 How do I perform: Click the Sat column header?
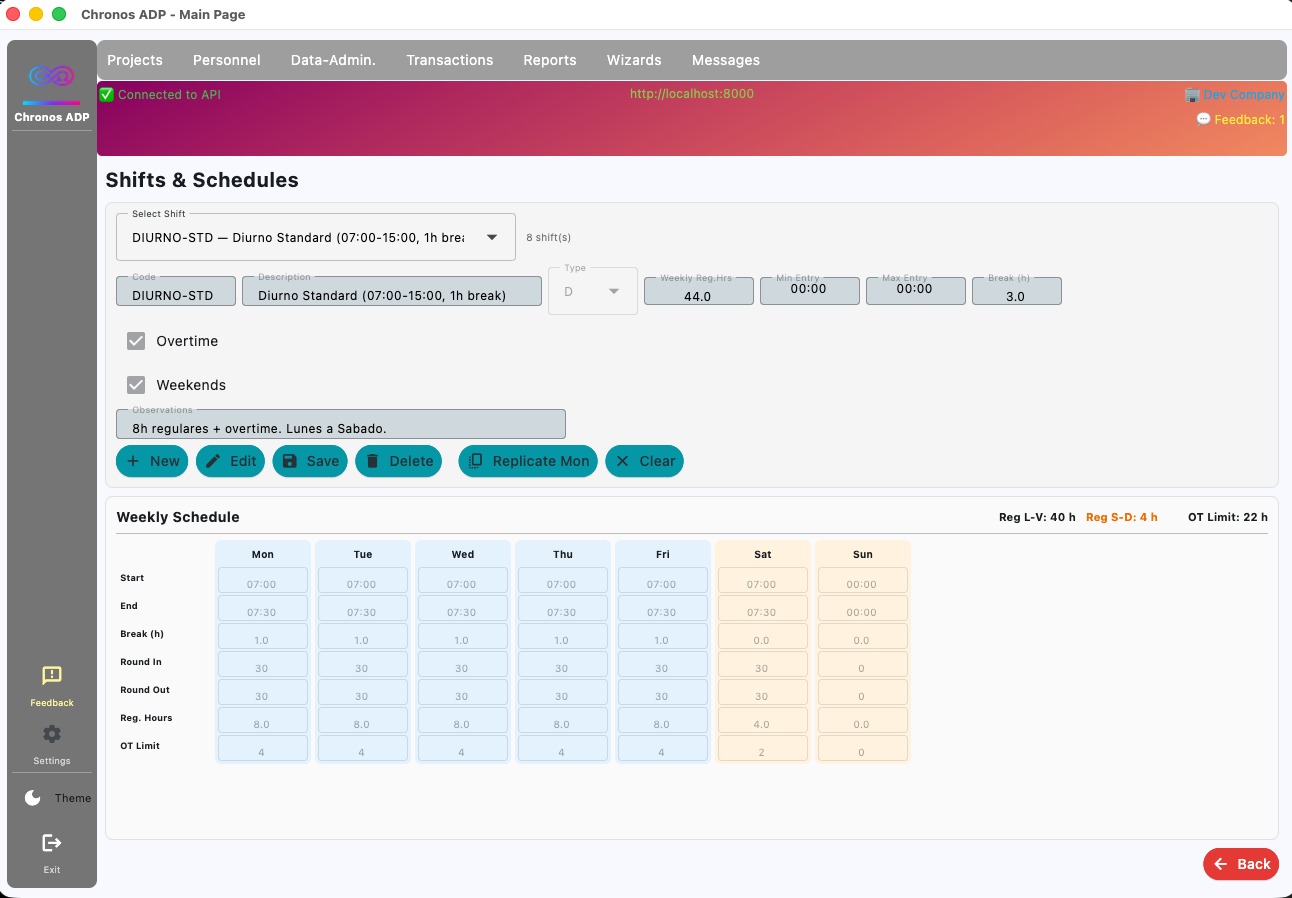[x=763, y=554]
